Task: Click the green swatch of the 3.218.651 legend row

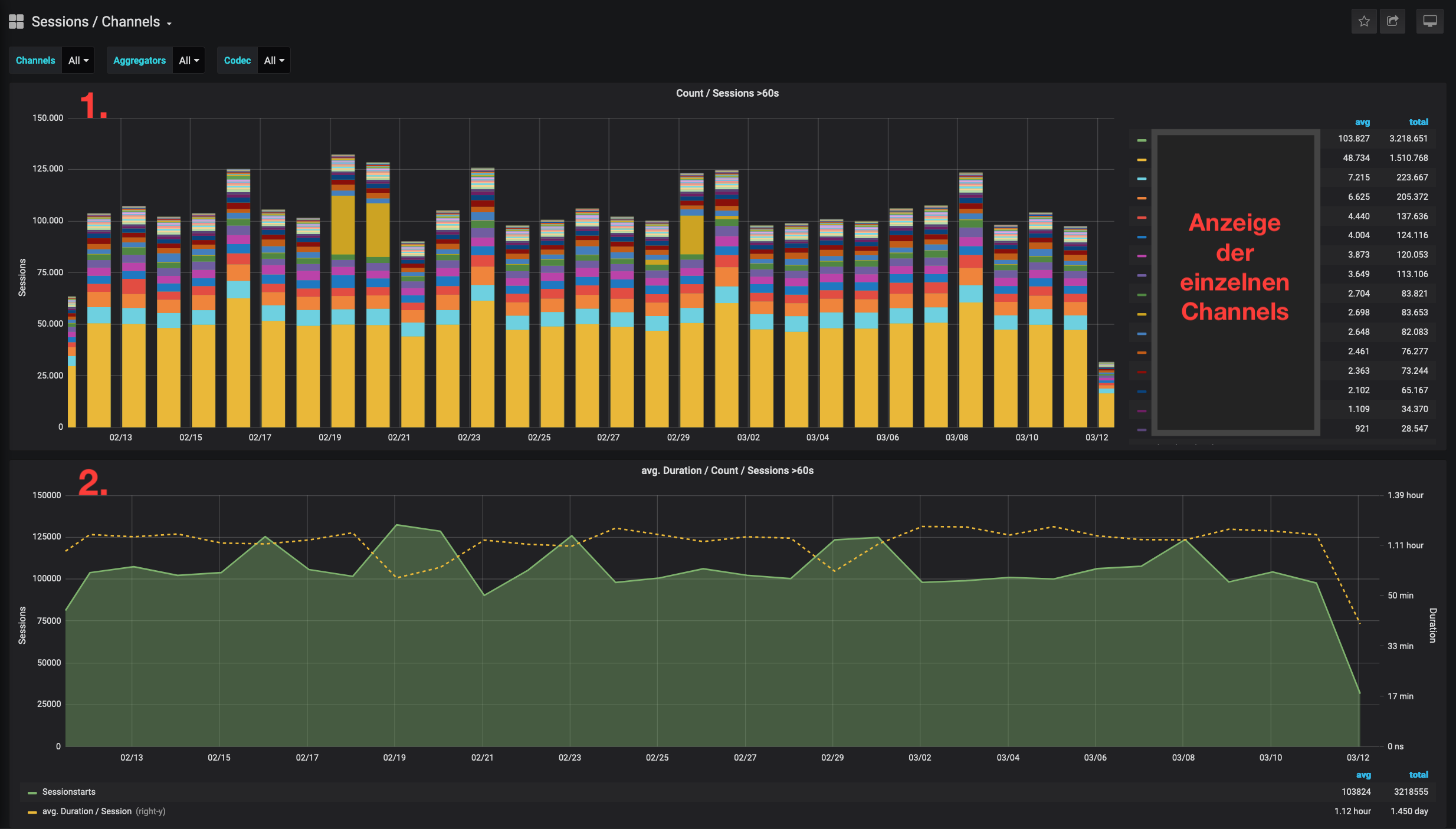Action: pyautogui.click(x=1142, y=140)
